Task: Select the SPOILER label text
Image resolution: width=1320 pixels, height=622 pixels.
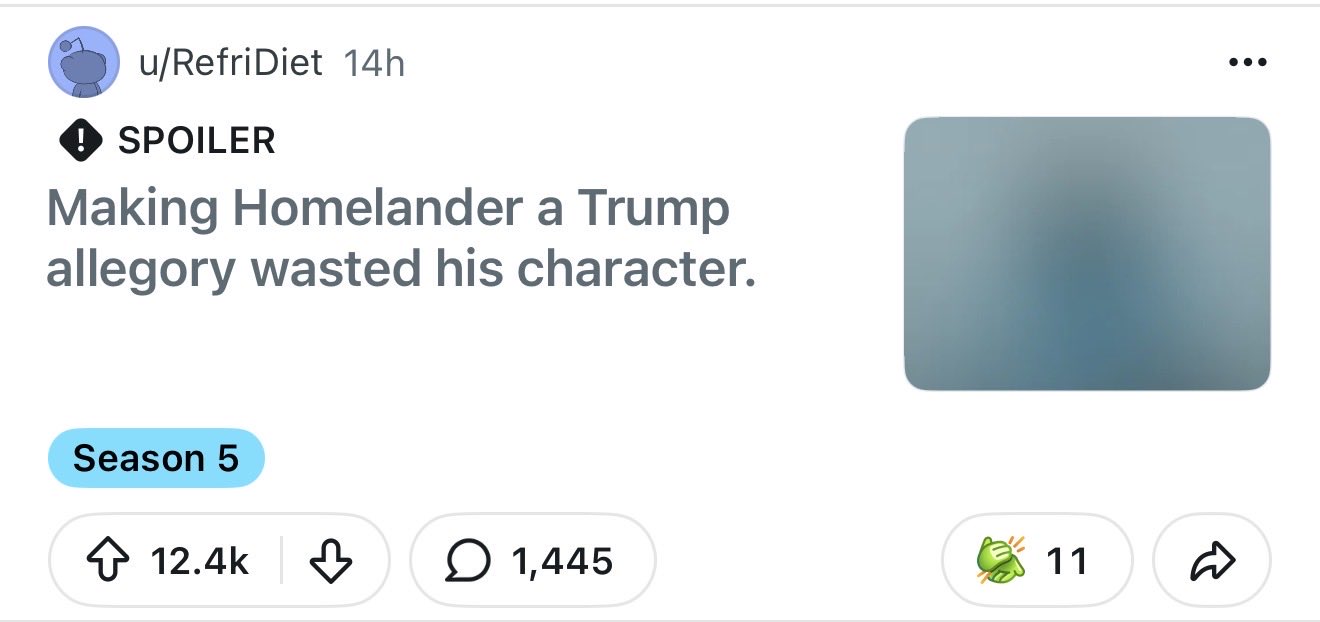Action: pos(196,140)
